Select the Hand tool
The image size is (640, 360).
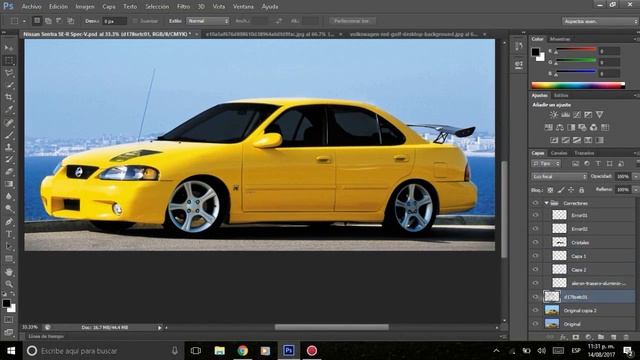tap(9, 271)
